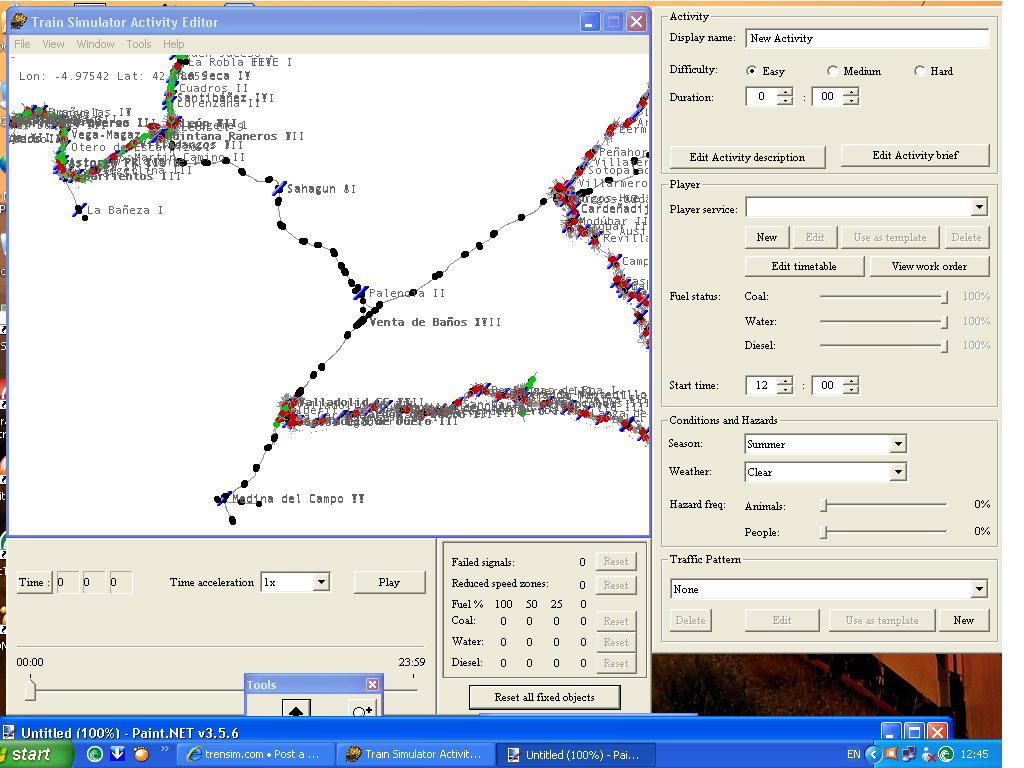Click the Sahagun station marker on map
Viewport: 1024px width, 768px height.
279,188
